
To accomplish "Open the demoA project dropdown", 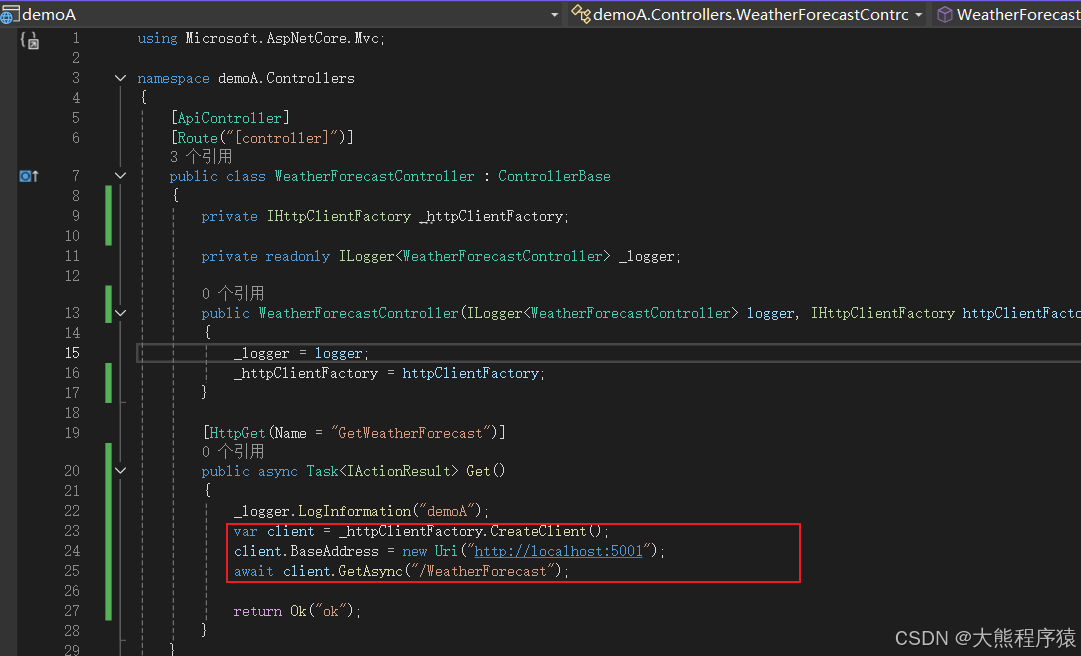I will pos(555,14).
